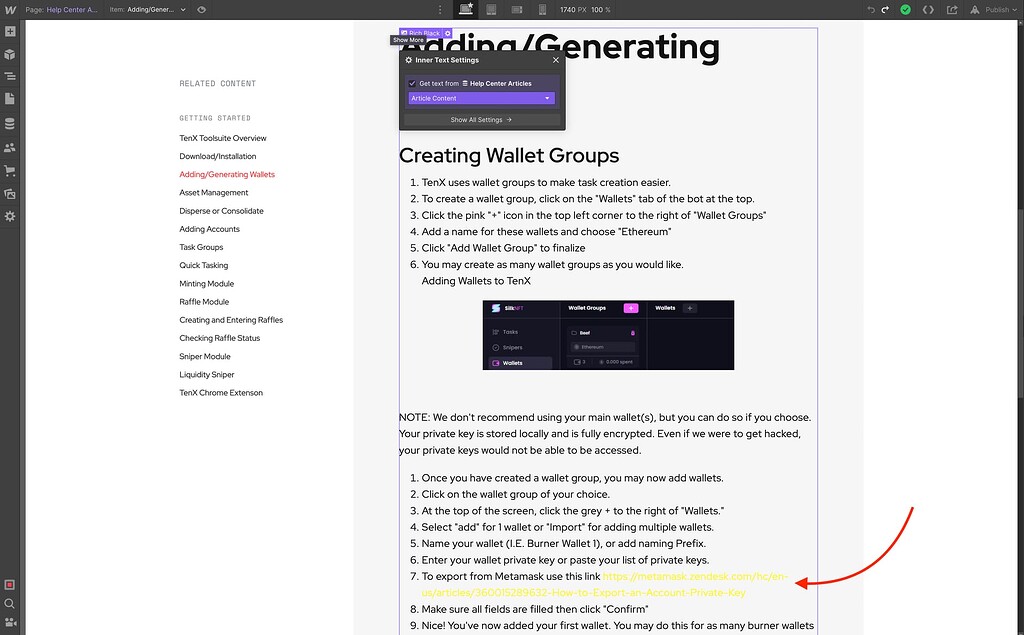Image resolution: width=1024 pixels, height=635 pixels.
Task: Switch to the tablet breakpoint view
Action: (x=491, y=9)
